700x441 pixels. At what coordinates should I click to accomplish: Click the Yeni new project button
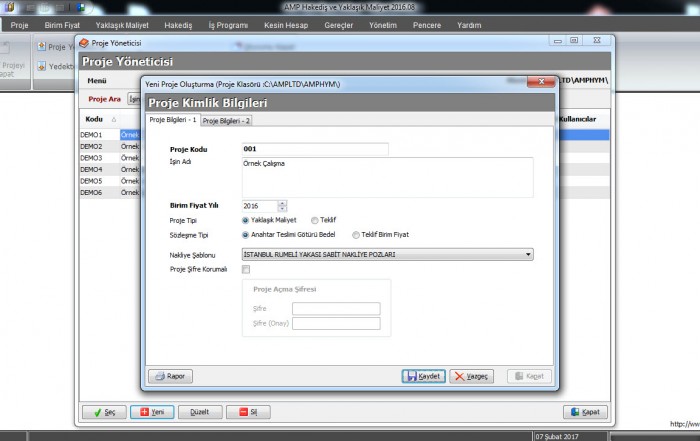[153, 411]
